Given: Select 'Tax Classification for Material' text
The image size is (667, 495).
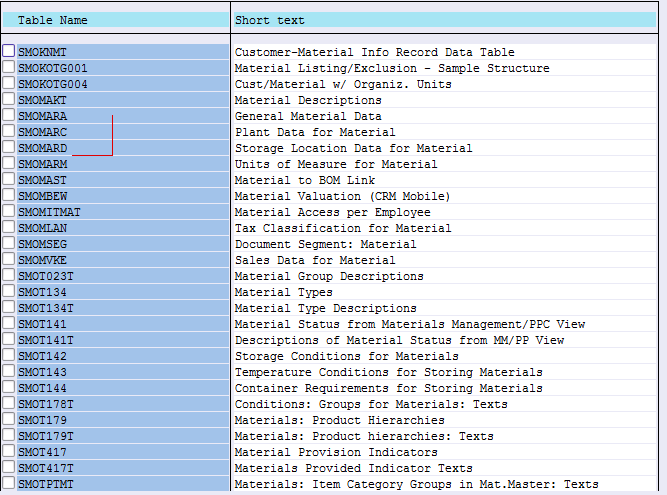Looking at the screenshot, I should pyautogui.click(x=343, y=228).
